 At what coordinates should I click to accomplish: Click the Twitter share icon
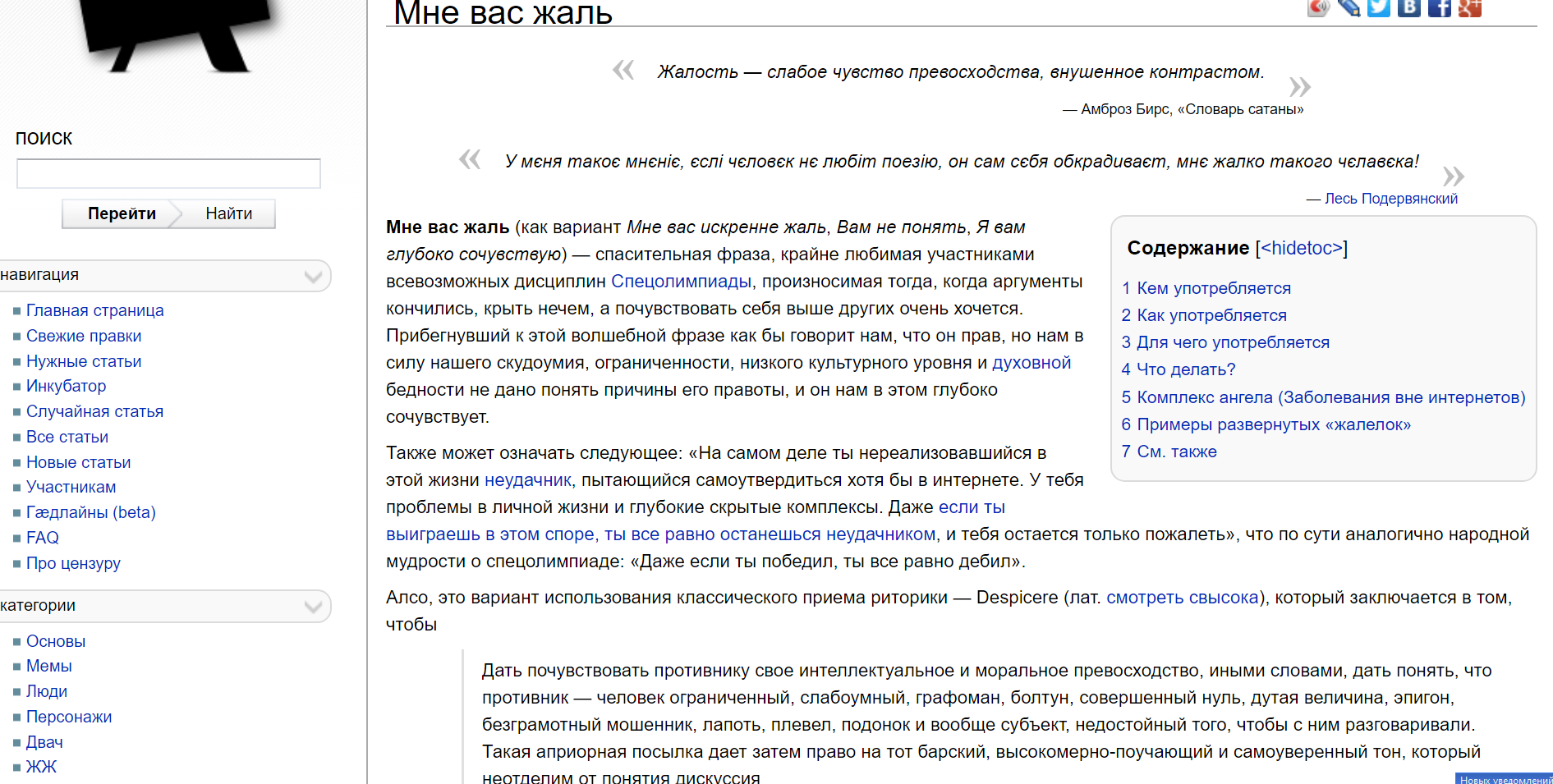[x=1379, y=7]
